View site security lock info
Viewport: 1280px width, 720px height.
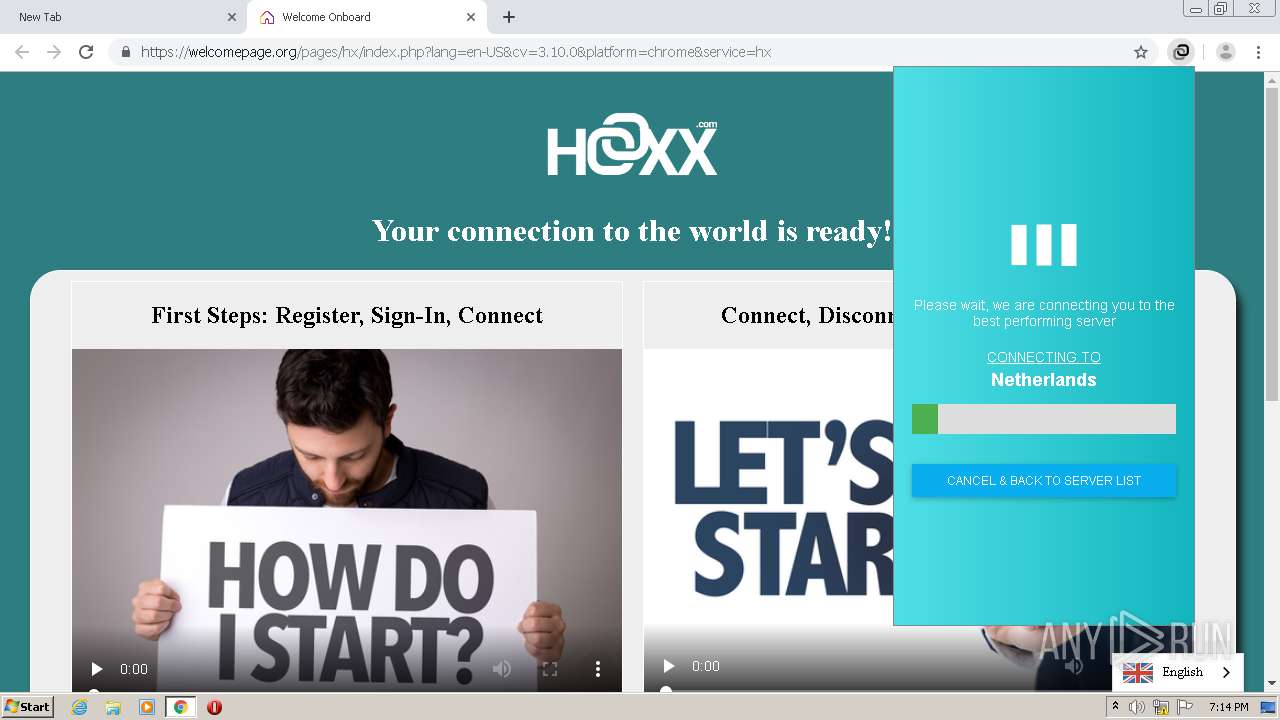coord(125,52)
